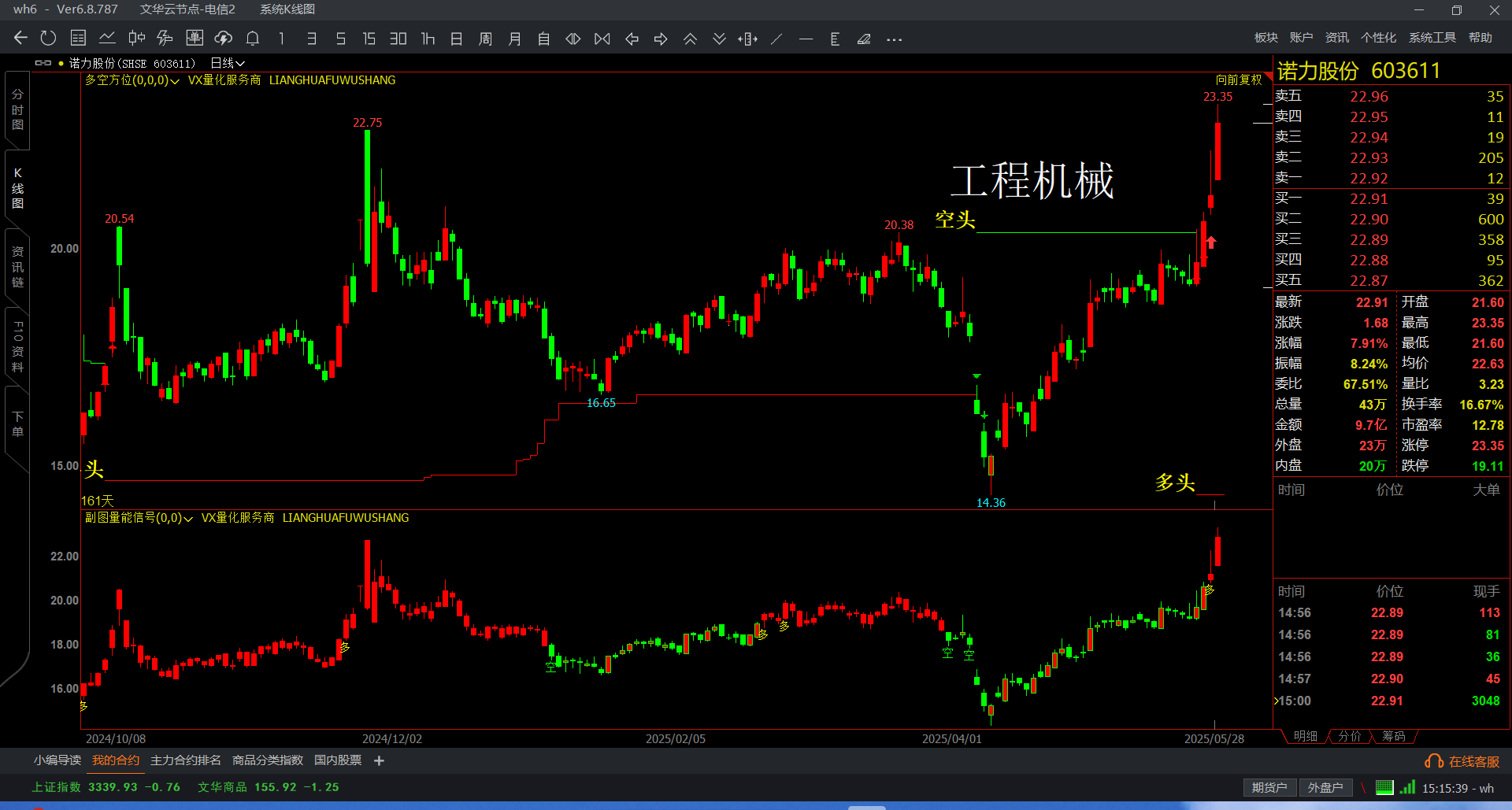
Task: Open the 日线 period dropdown
Action: [228, 63]
